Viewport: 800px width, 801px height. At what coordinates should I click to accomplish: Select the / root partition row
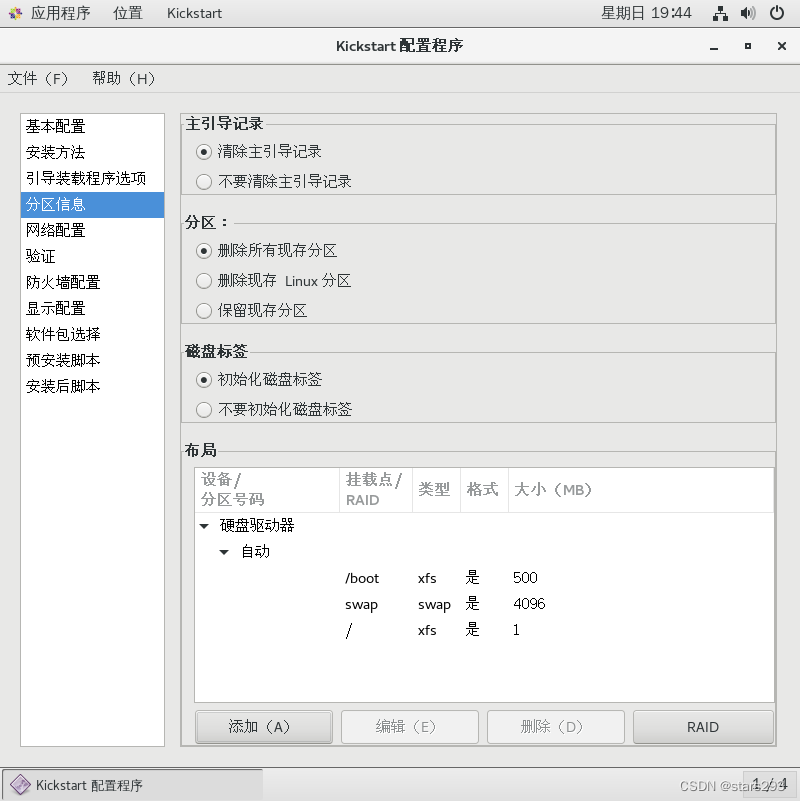[484, 630]
